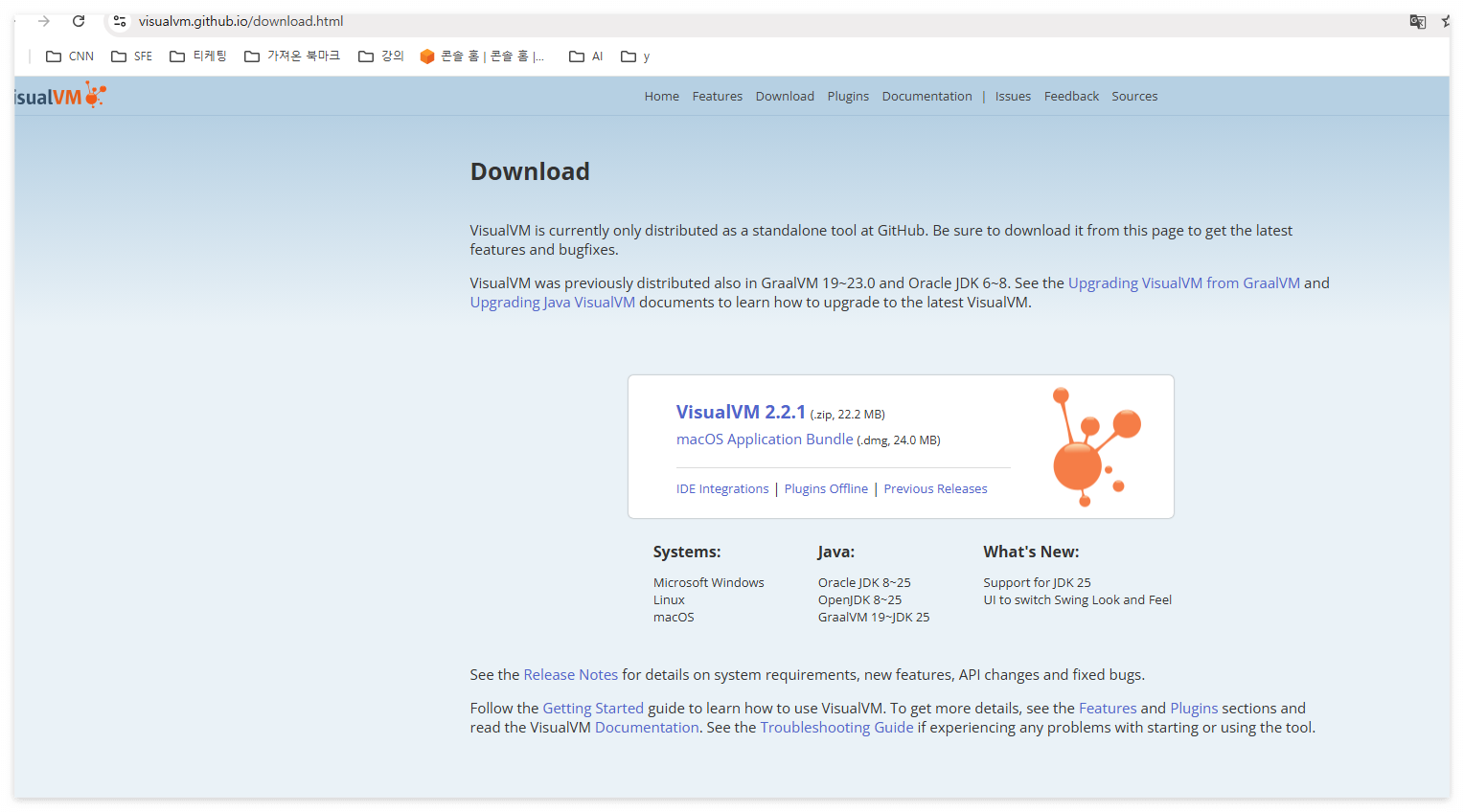The width and height of the screenshot is (1464, 812).
Task: Click the "(.zip, 22.2 MB)" size note
Action: pyautogui.click(x=848, y=415)
